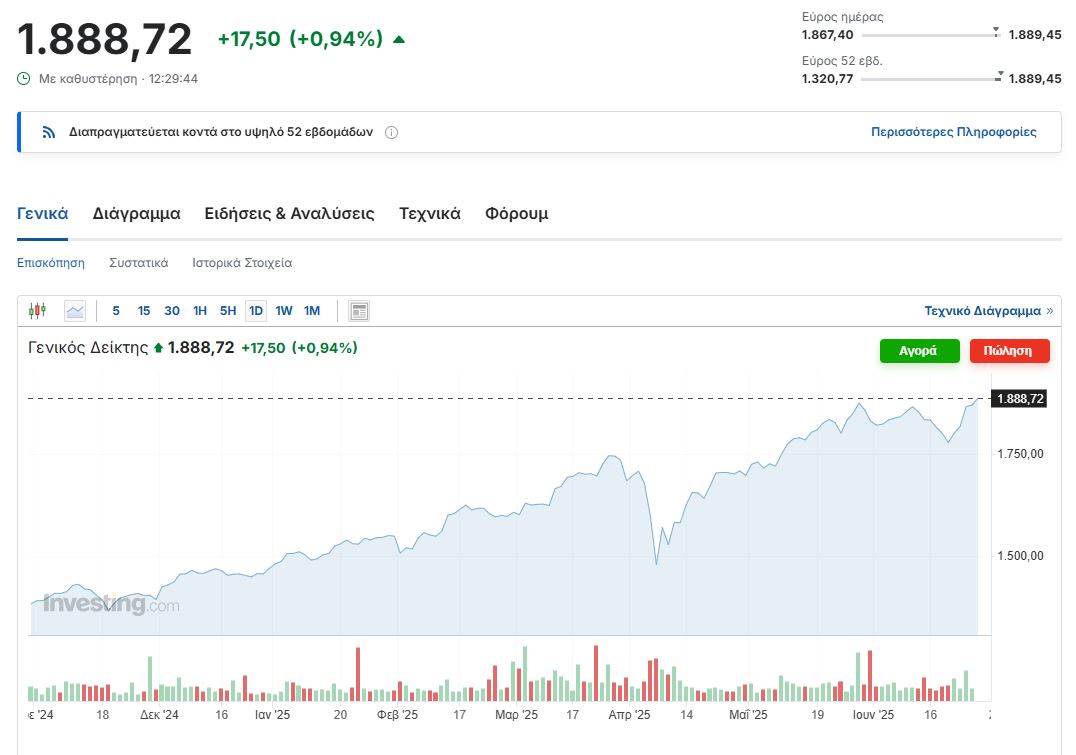Image resolution: width=1076 pixels, height=755 pixels.
Task: Select the area chart type icon
Action: coord(75,311)
